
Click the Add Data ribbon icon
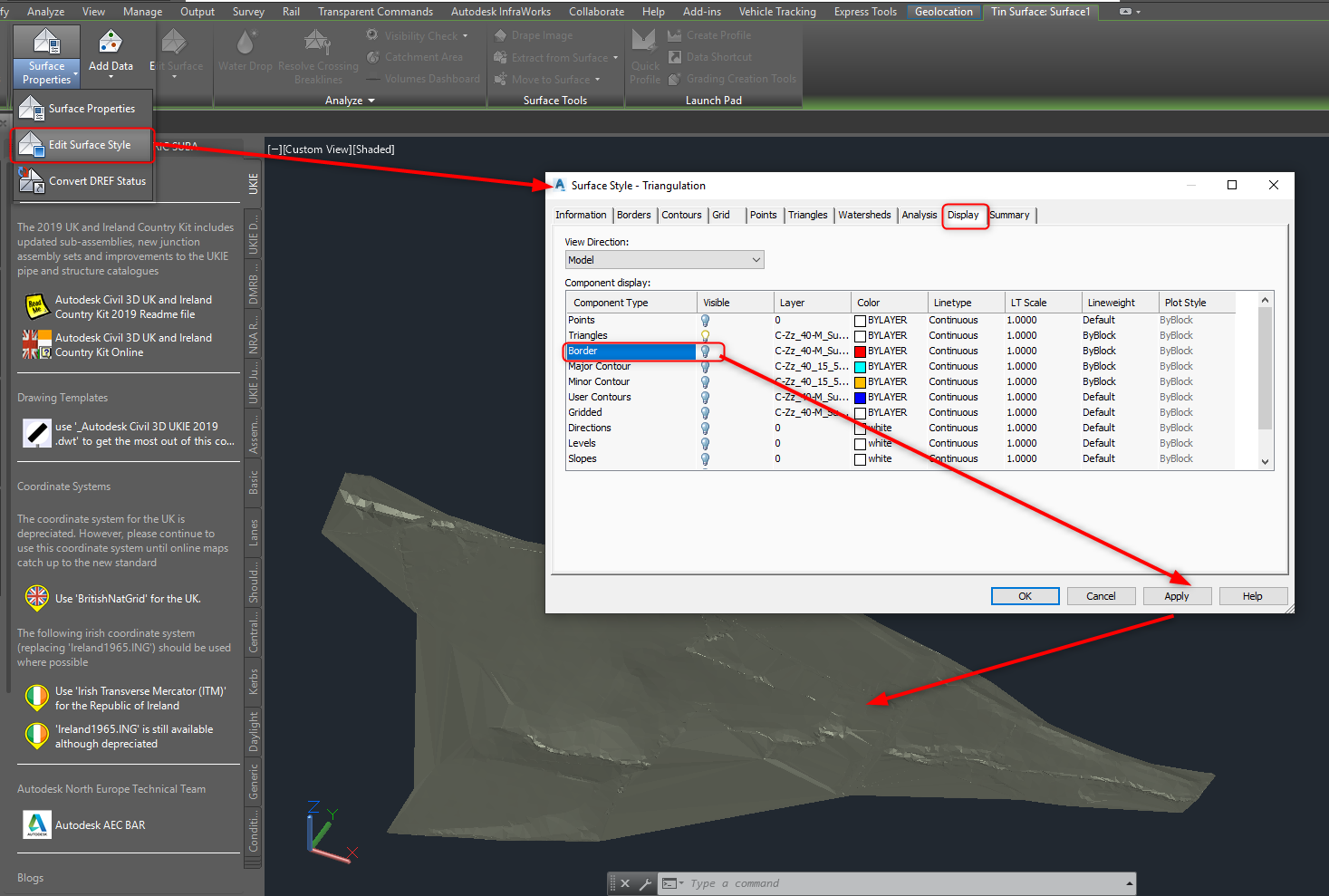(x=111, y=43)
